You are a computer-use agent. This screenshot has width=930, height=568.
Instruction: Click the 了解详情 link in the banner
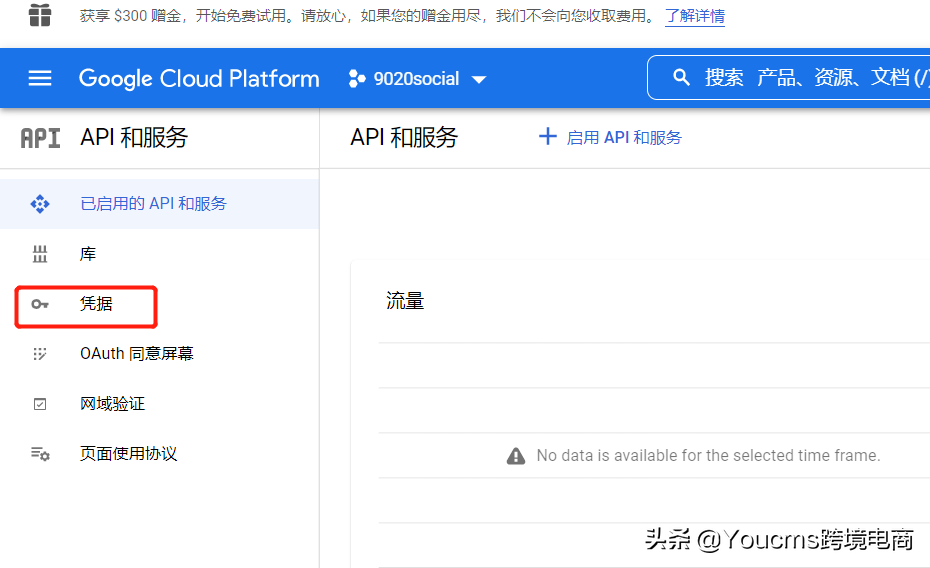[695, 16]
